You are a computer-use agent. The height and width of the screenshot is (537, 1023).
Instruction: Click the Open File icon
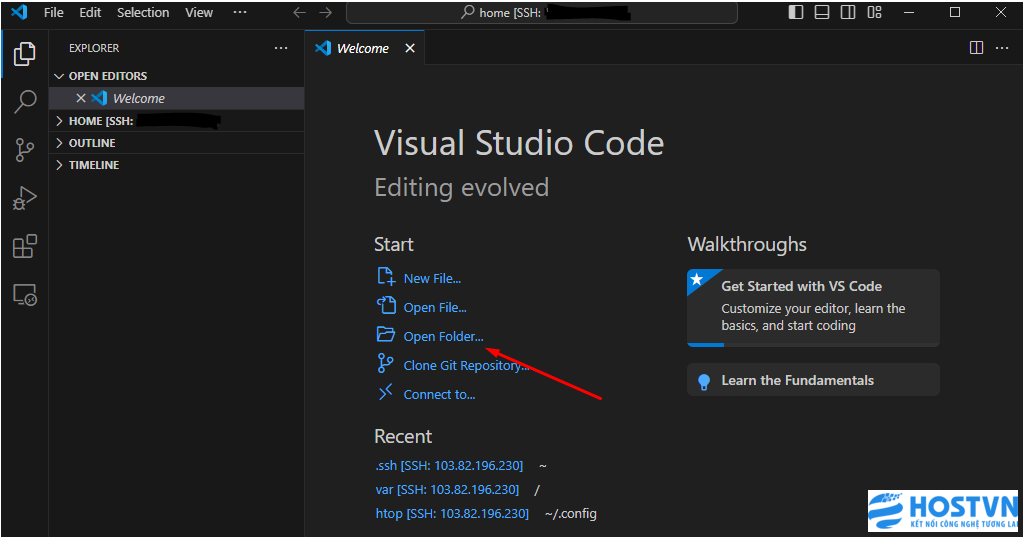[x=386, y=305]
